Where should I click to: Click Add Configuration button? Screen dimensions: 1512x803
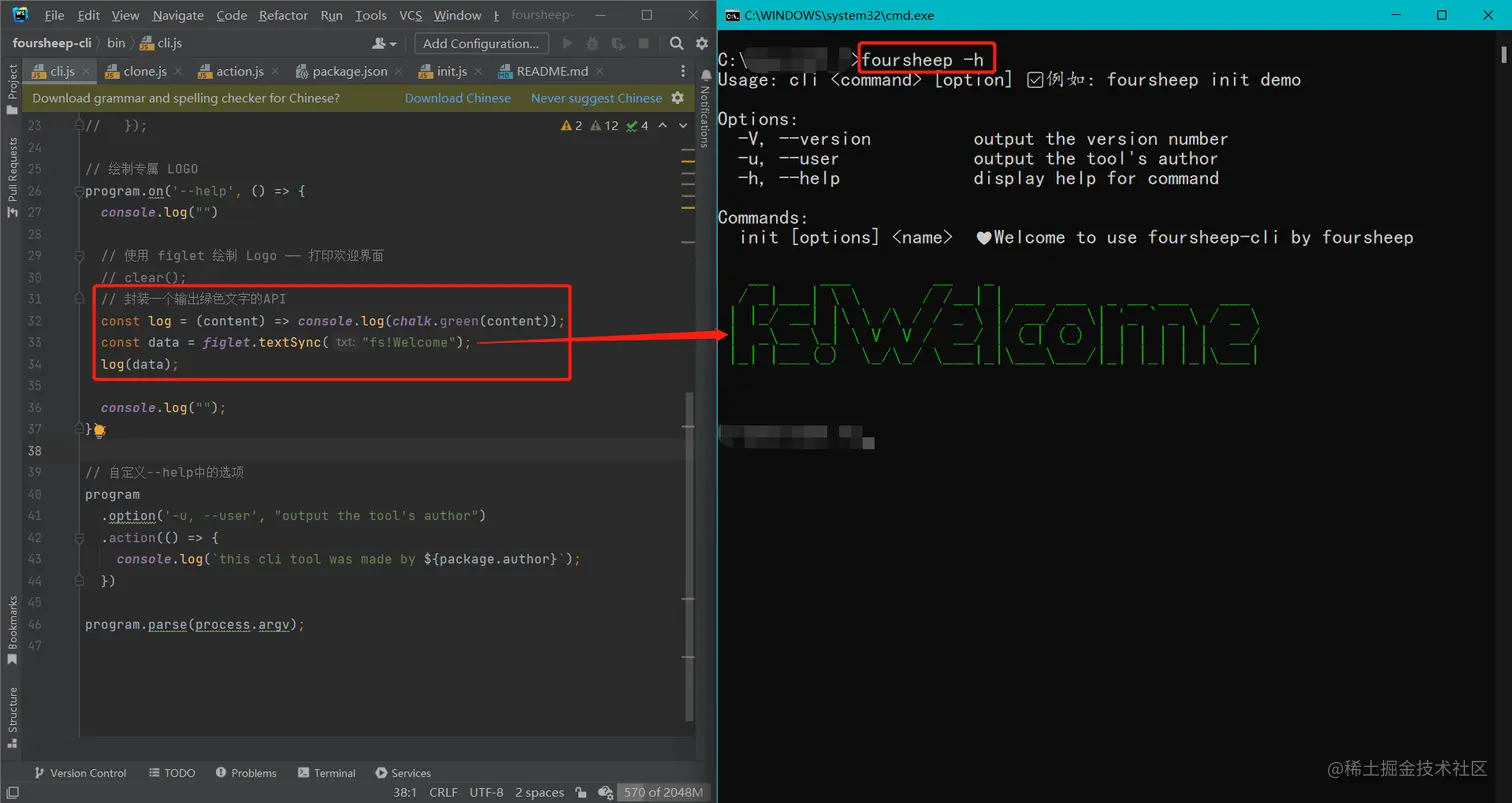480,43
